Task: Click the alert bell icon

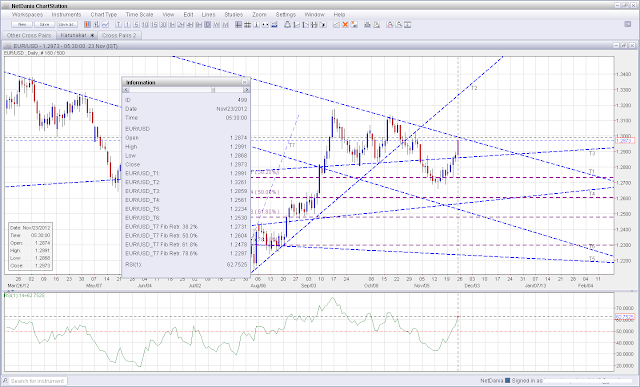Action: pyautogui.click(x=287, y=24)
